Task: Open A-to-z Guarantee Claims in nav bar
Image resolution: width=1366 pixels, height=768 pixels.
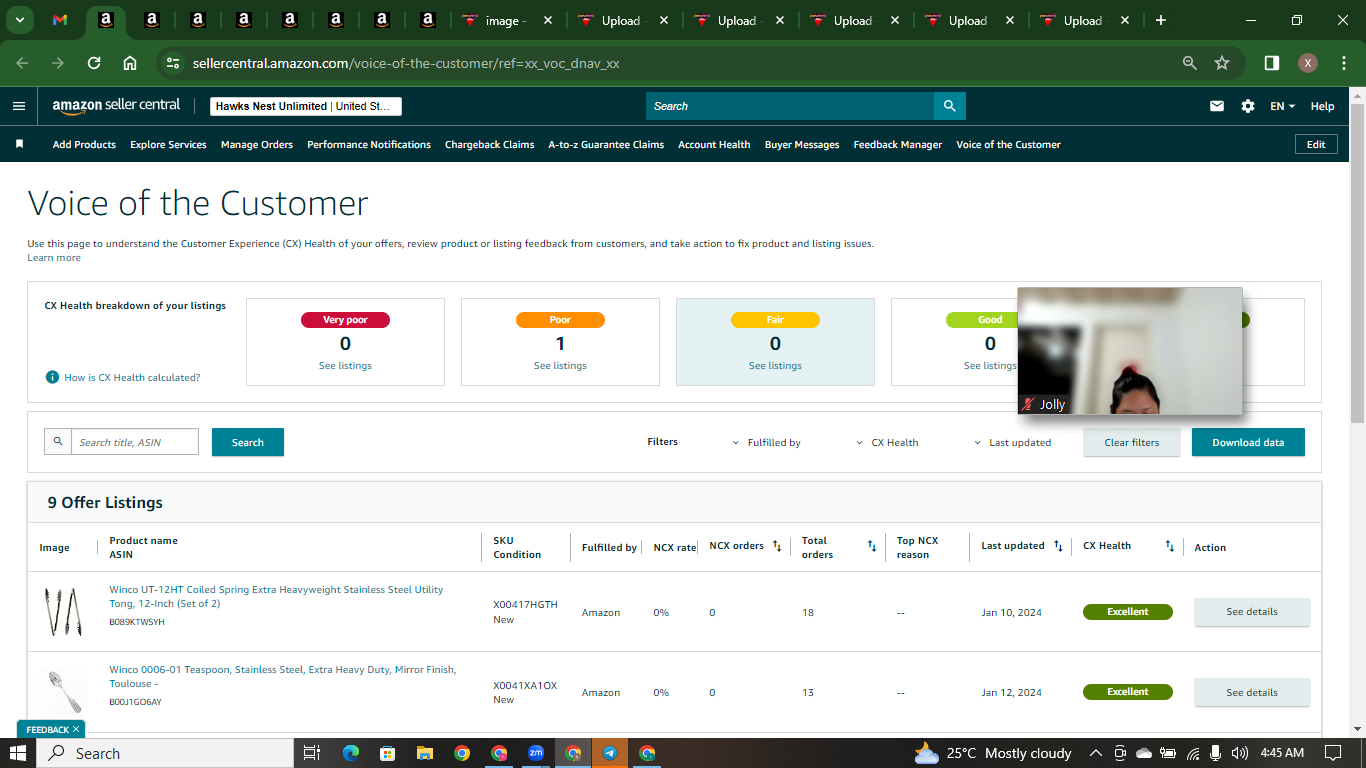Action: (606, 144)
